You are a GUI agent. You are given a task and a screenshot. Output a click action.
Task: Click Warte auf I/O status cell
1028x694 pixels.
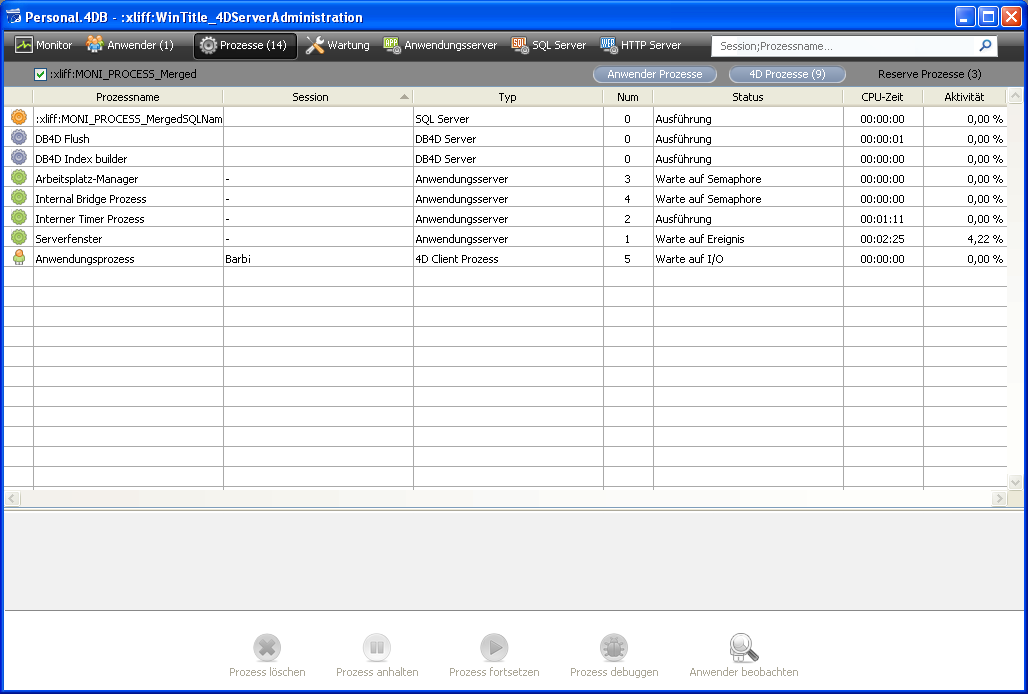click(x=748, y=259)
